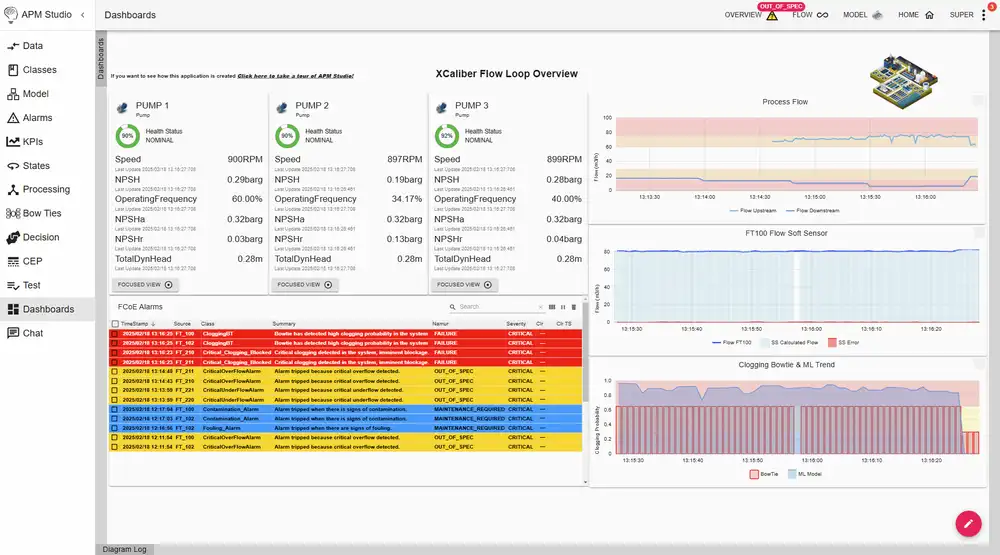Switch to the MODEL tab
Screen dimensions: 1000x555
[x=855, y=15]
